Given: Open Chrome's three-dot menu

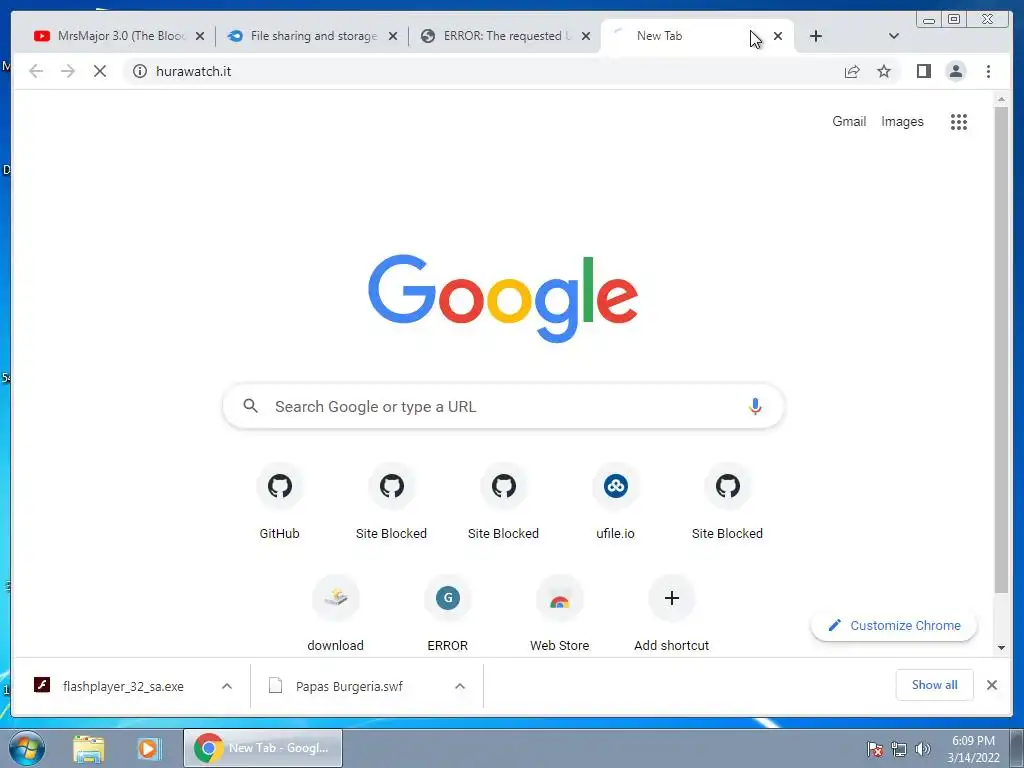Looking at the screenshot, I should pyautogui.click(x=988, y=71).
